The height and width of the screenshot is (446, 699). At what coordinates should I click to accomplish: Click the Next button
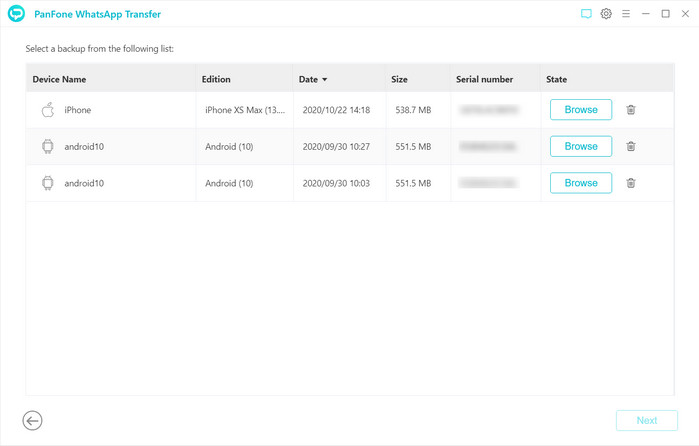coord(647,420)
